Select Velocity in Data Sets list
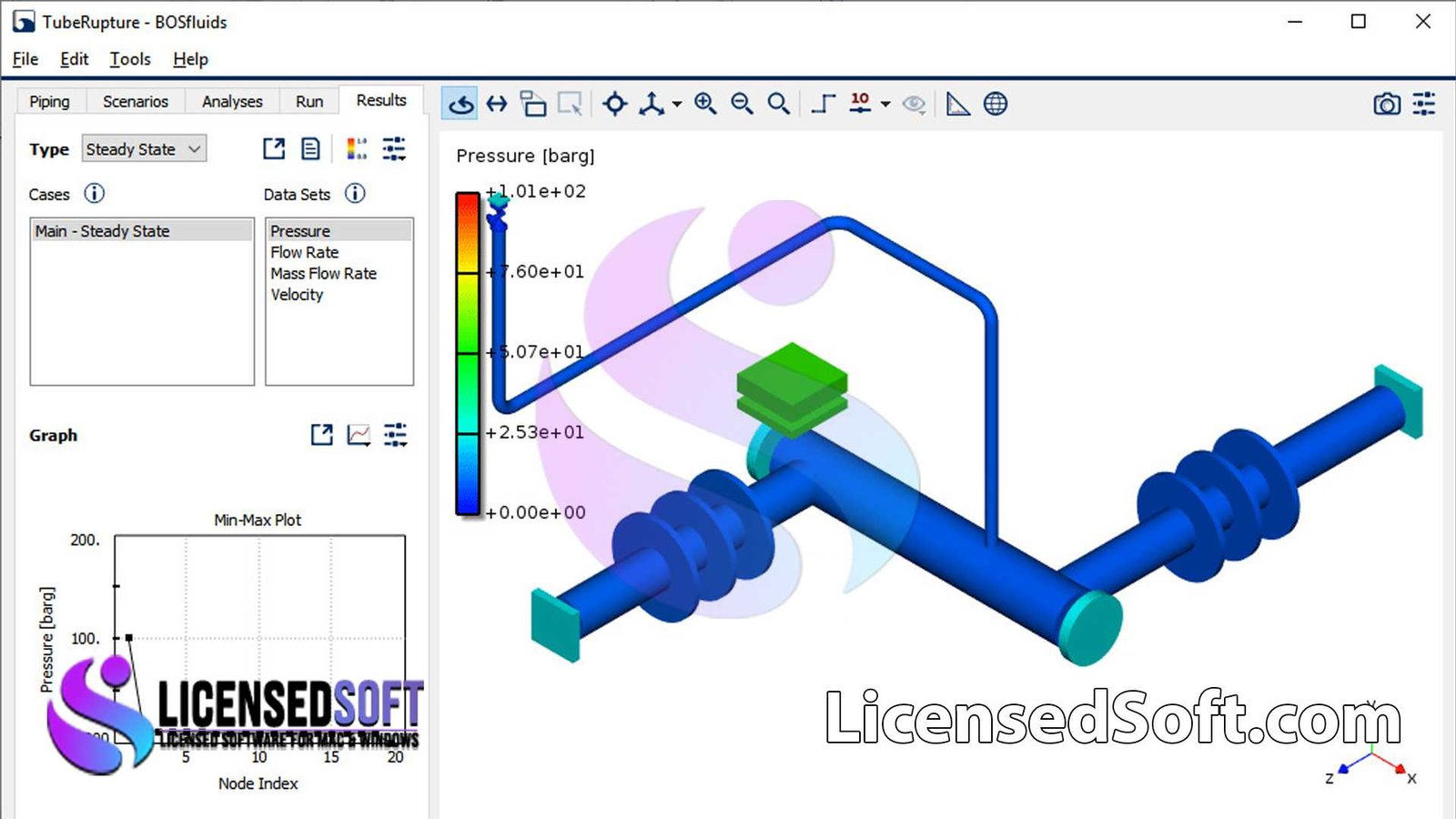Screen dimensions: 1456x819 coord(297,295)
